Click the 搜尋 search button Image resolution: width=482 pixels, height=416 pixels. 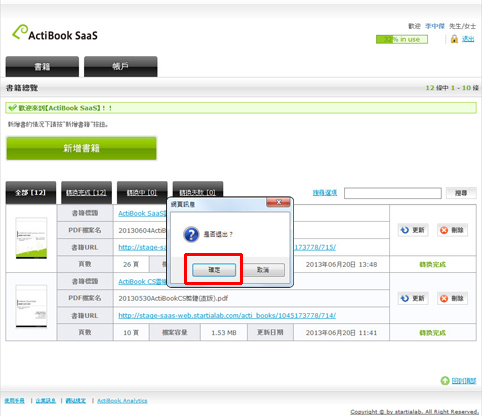[461, 193]
